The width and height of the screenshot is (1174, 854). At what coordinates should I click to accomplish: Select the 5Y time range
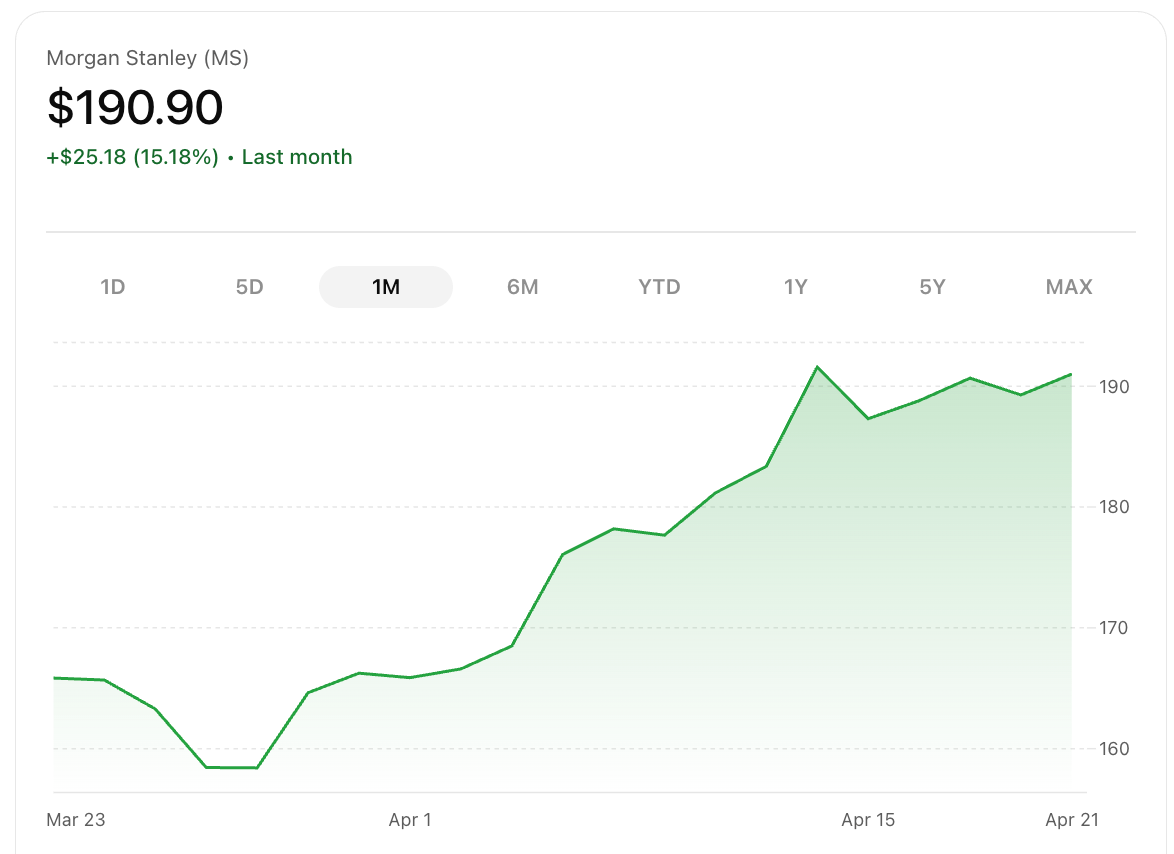pyautogui.click(x=932, y=287)
